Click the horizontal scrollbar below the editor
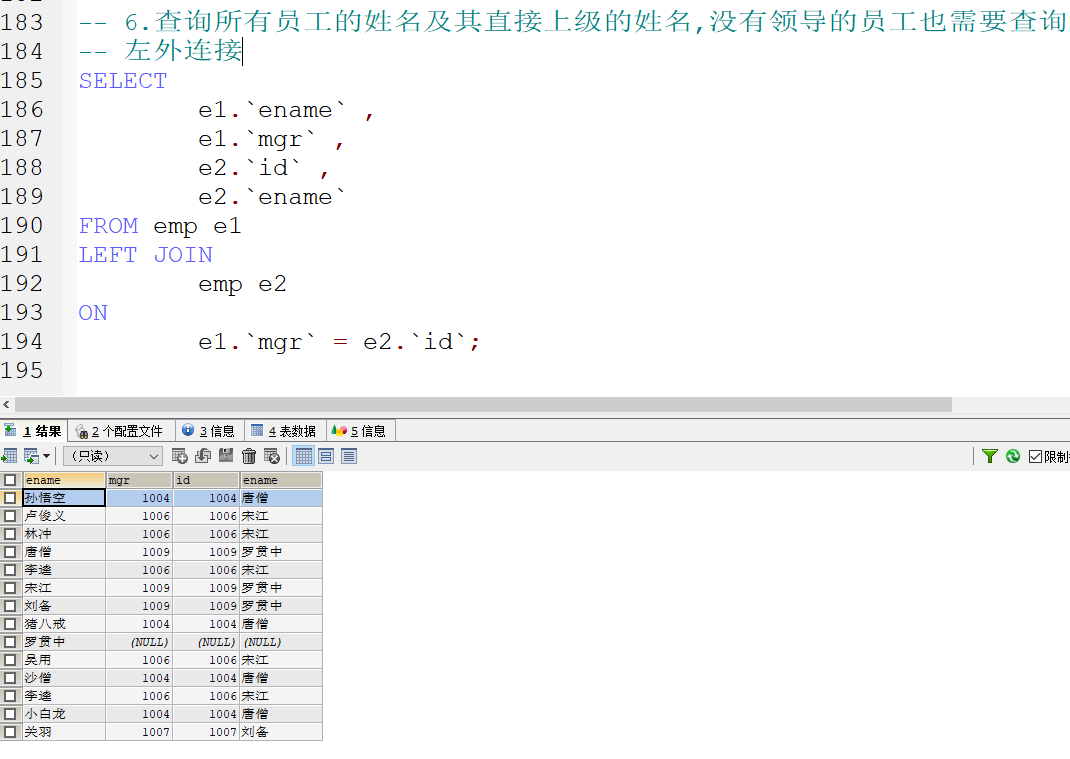 (x=480, y=404)
